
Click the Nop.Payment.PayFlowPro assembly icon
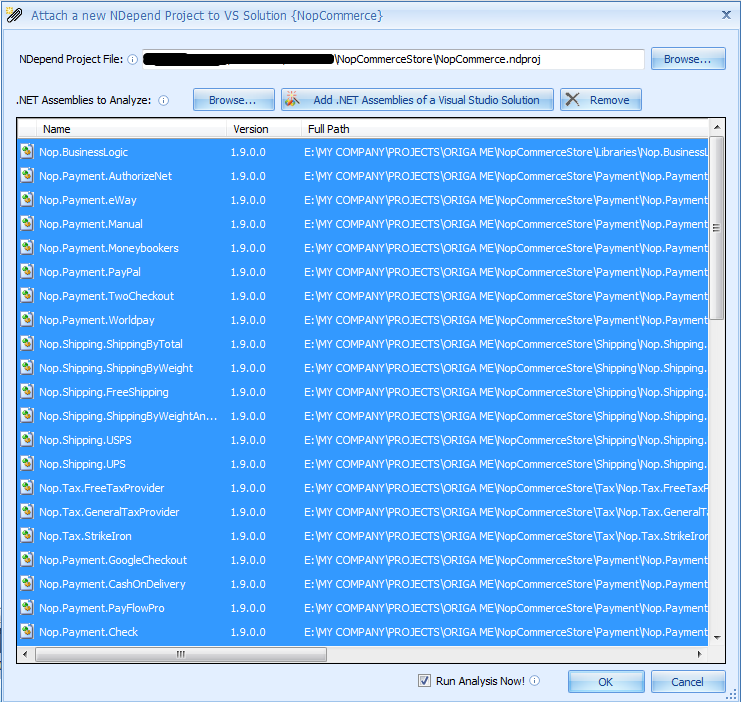click(27, 608)
